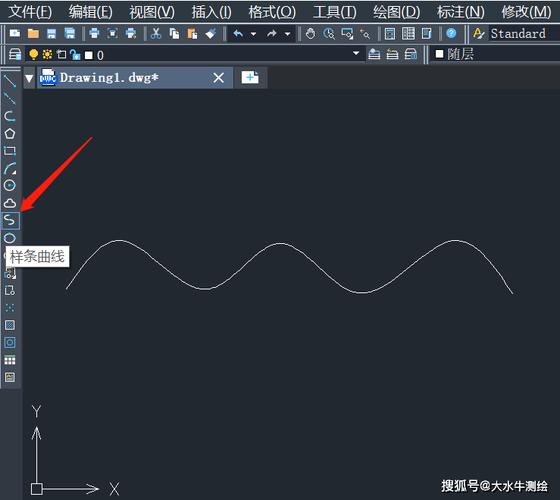Activate the Pan hand tool

click(311, 34)
